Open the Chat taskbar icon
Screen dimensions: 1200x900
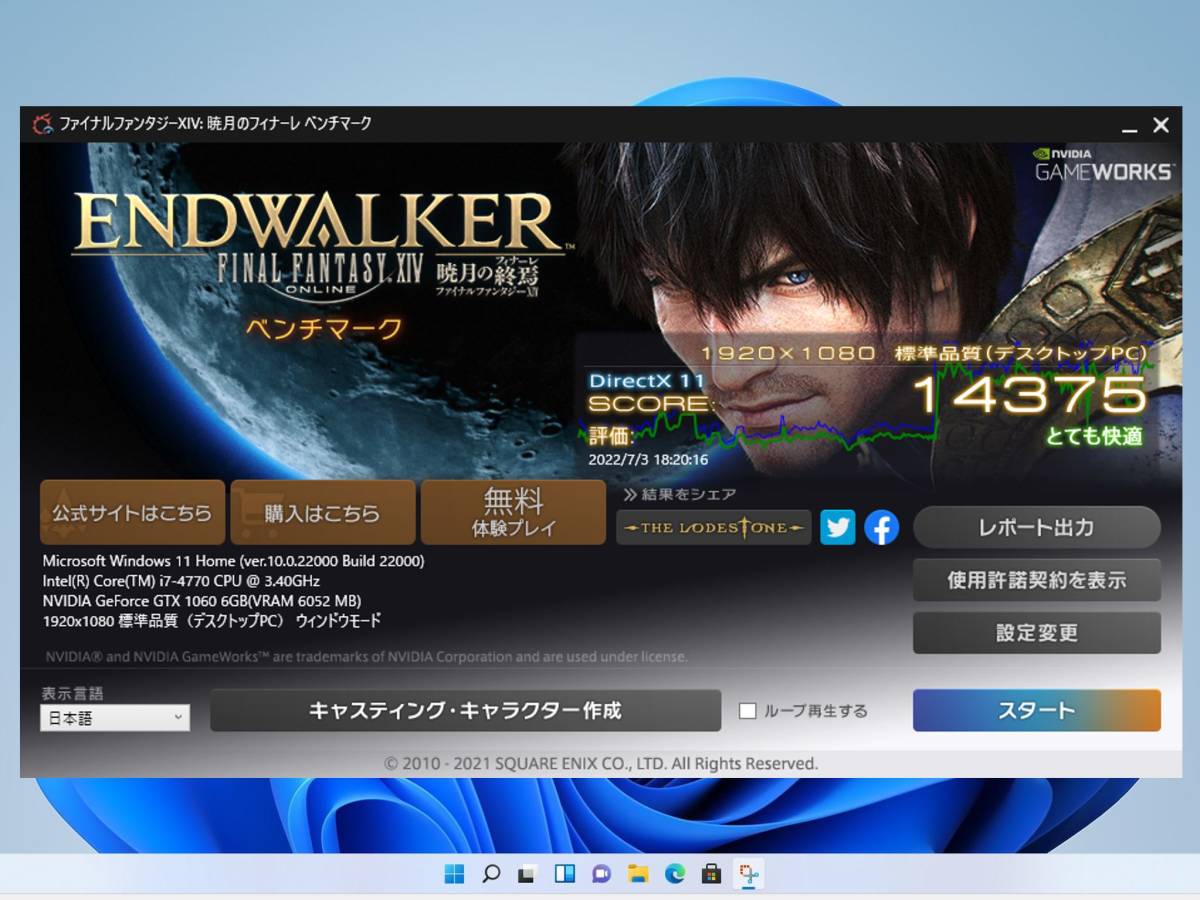tap(601, 874)
